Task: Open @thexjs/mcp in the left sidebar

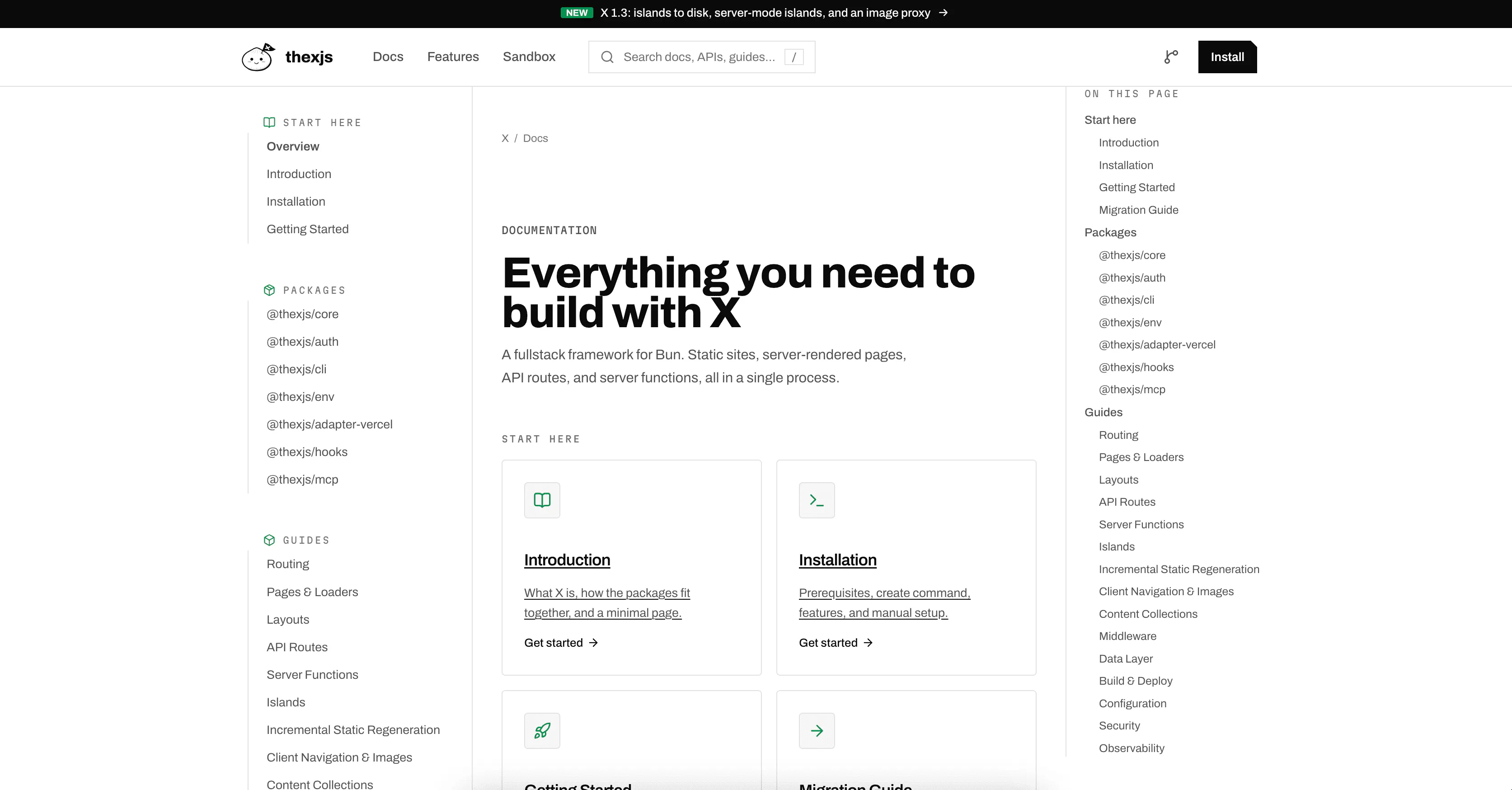Action: [302, 480]
